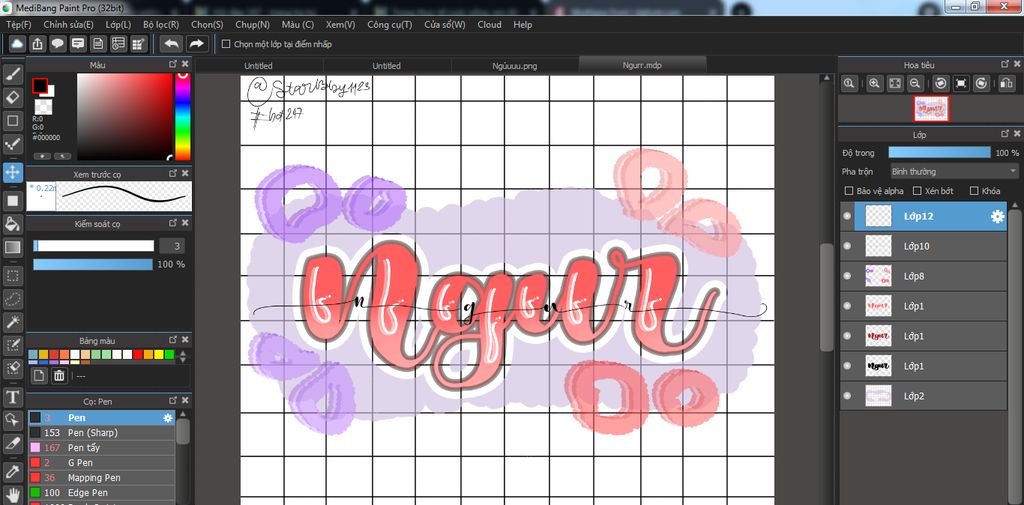This screenshot has width=1024, height=505.
Task: Enable the 'Xén bớt' checkbox
Action: [x=917, y=191]
